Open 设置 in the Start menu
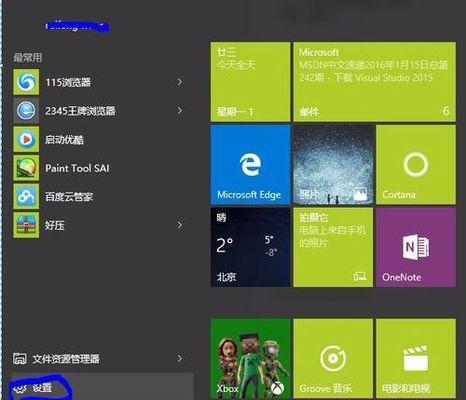This screenshot has width=466, height=400. (102, 387)
